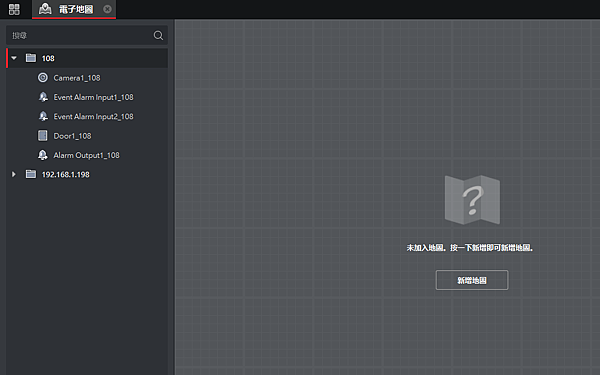
Task: Open the main menu grid icon
Action: click(x=14, y=9)
